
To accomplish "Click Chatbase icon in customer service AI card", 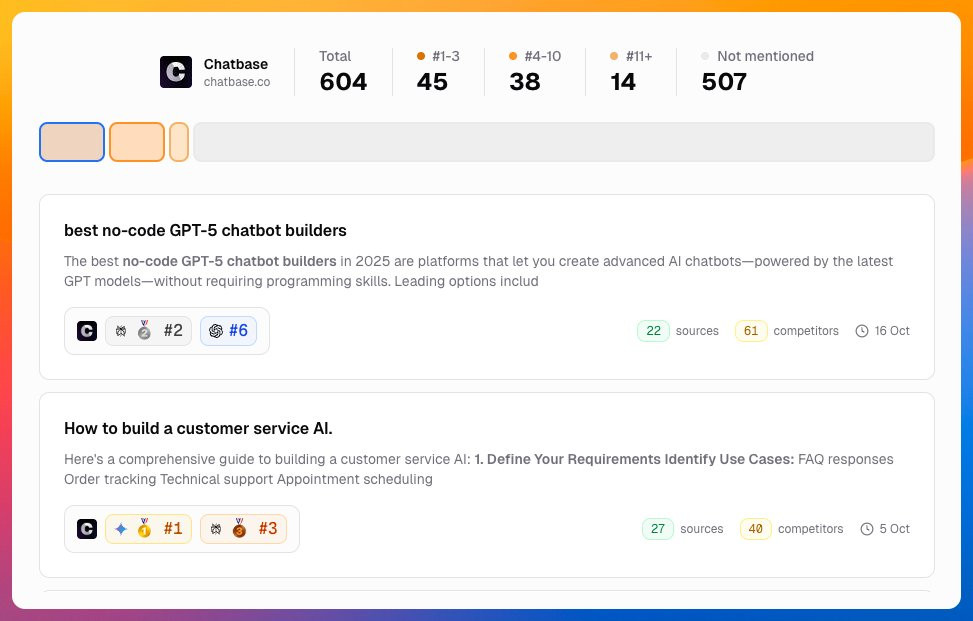I will click(87, 529).
